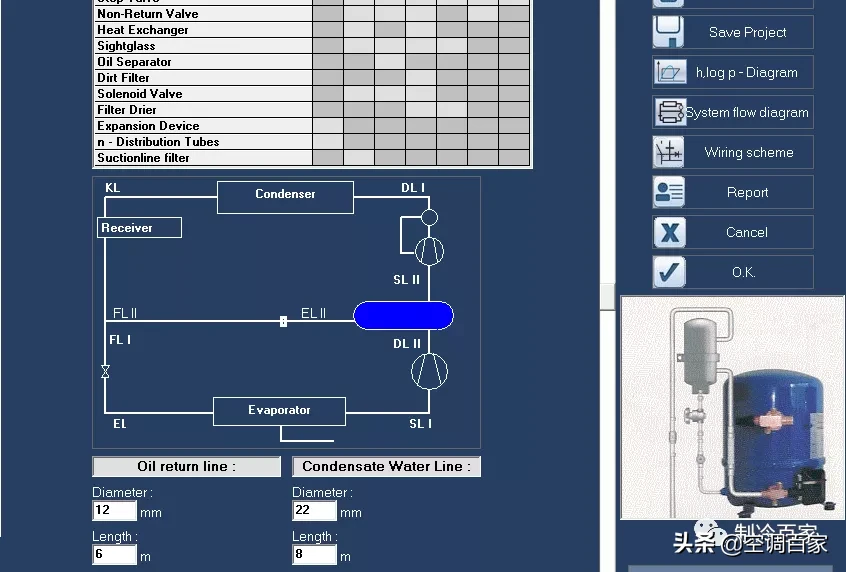Generate the Report

tap(733, 192)
